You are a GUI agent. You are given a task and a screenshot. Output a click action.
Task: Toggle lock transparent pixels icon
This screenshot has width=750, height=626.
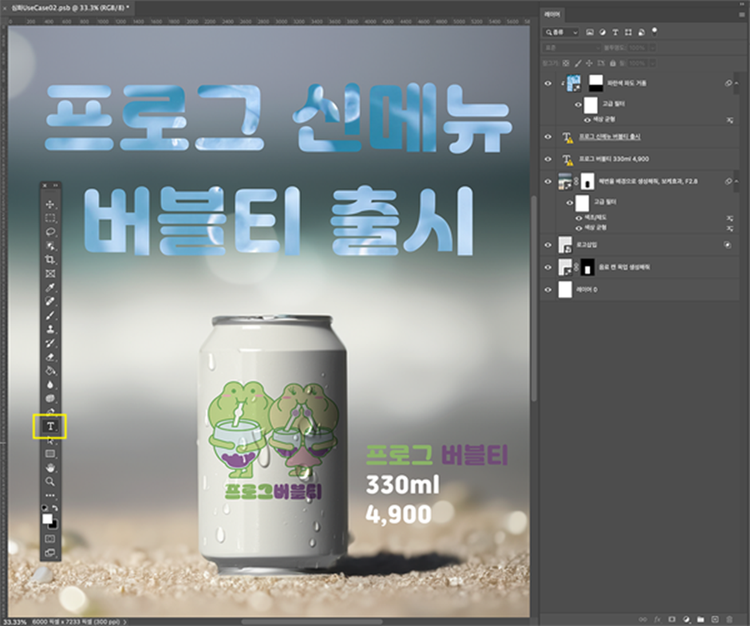tap(566, 63)
